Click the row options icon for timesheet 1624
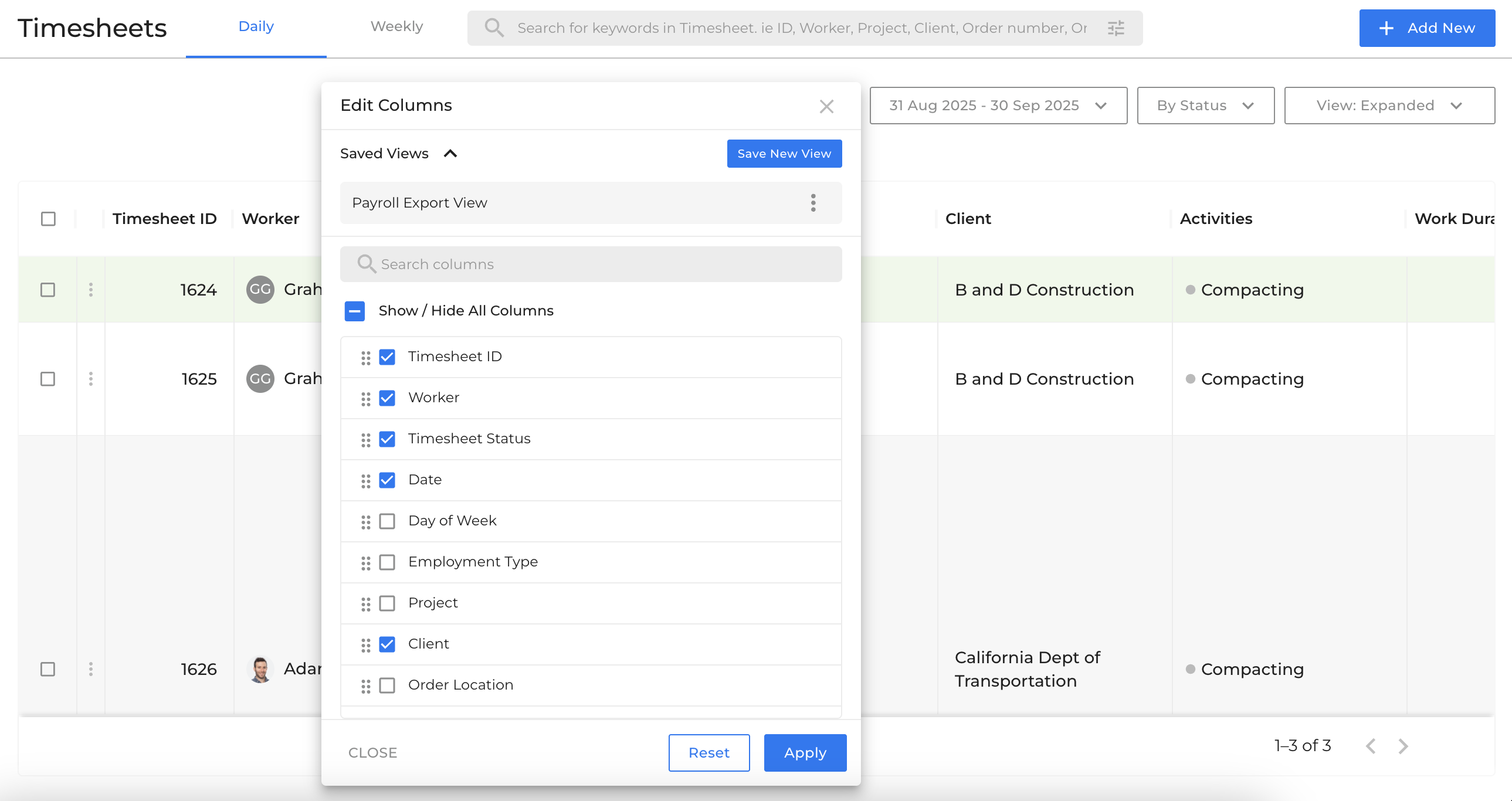The height and width of the screenshot is (801, 1512). (91, 289)
